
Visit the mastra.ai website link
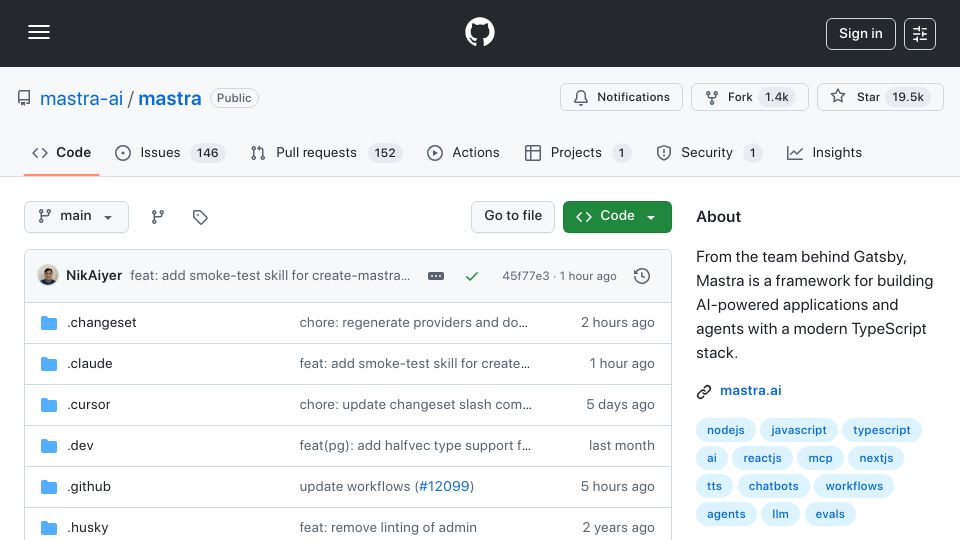click(751, 391)
